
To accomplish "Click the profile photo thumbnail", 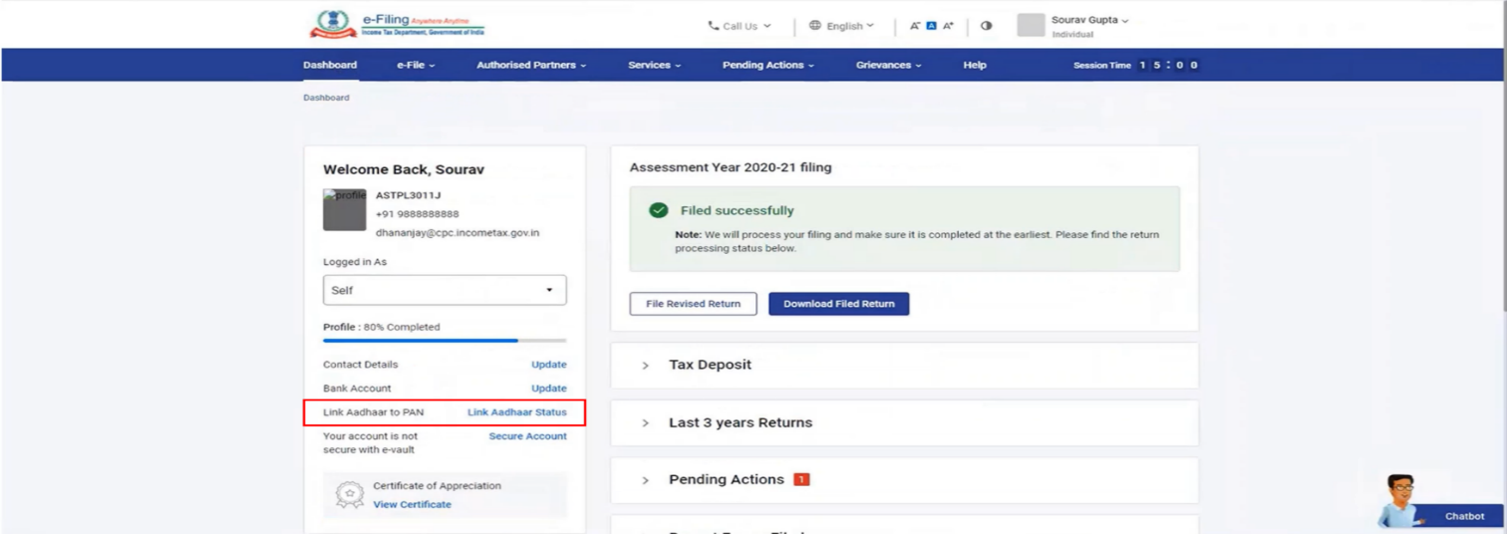I will pyautogui.click(x=344, y=210).
